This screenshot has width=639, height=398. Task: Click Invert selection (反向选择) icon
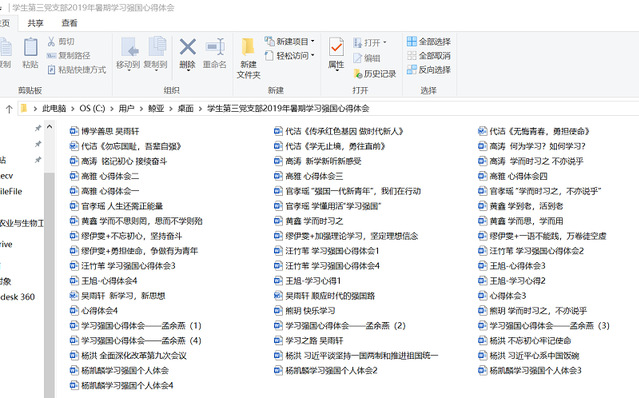point(412,70)
